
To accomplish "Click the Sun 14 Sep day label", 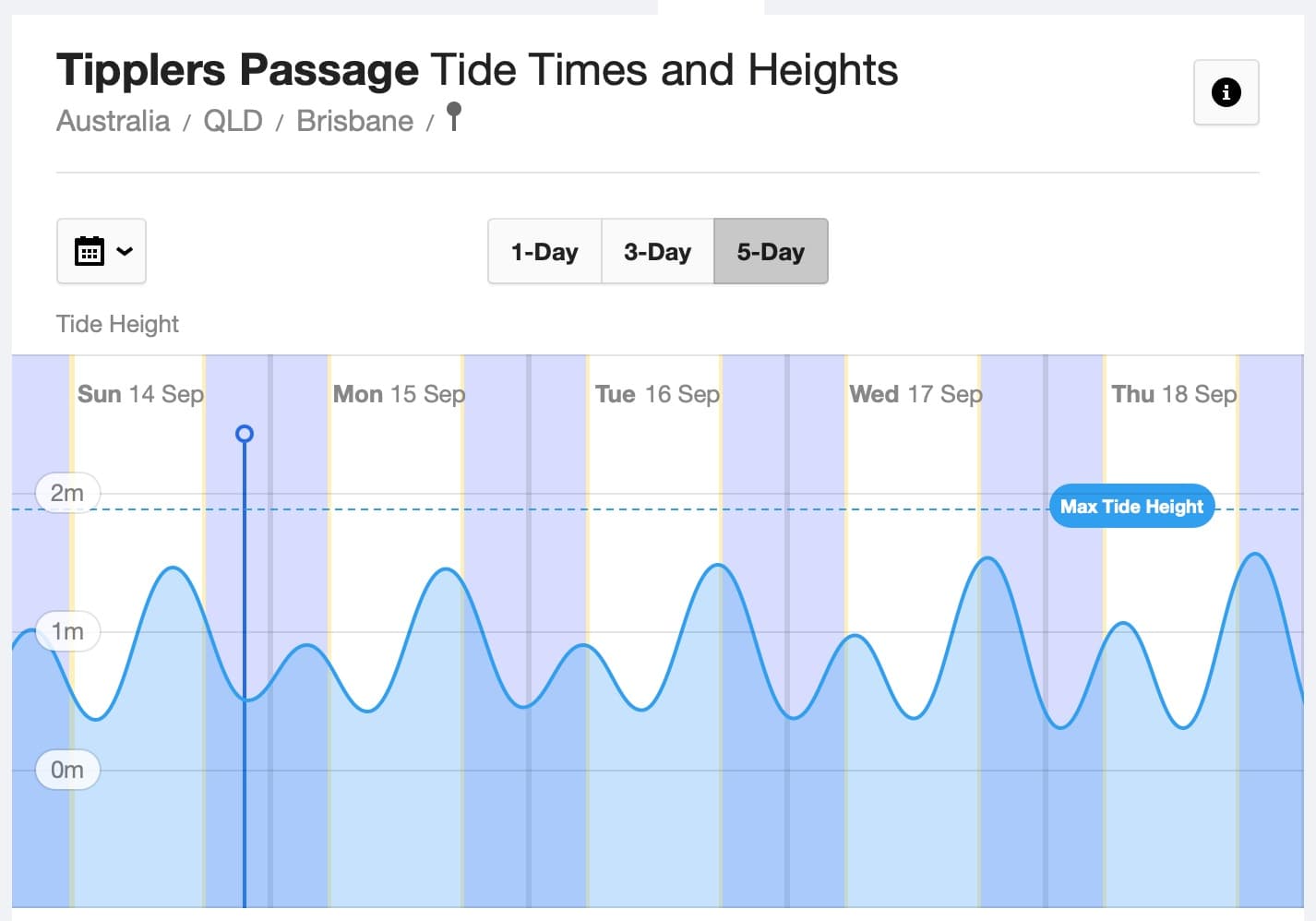I will pos(140,394).
